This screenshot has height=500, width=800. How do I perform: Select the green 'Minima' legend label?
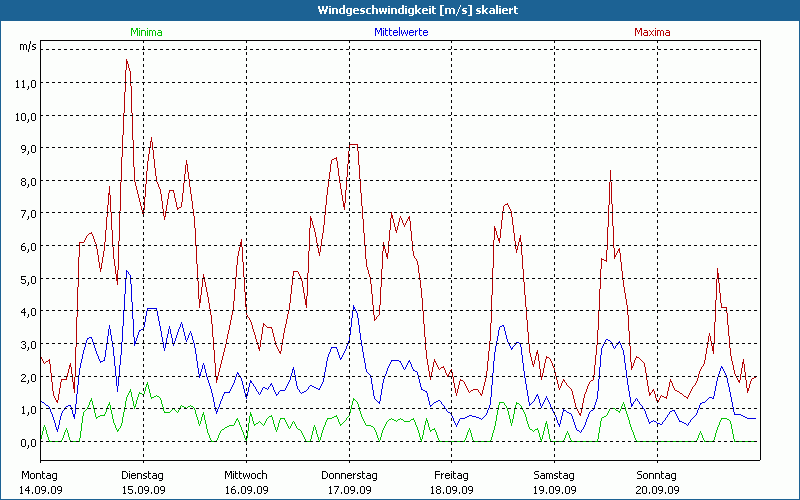[x=146, y=32]
